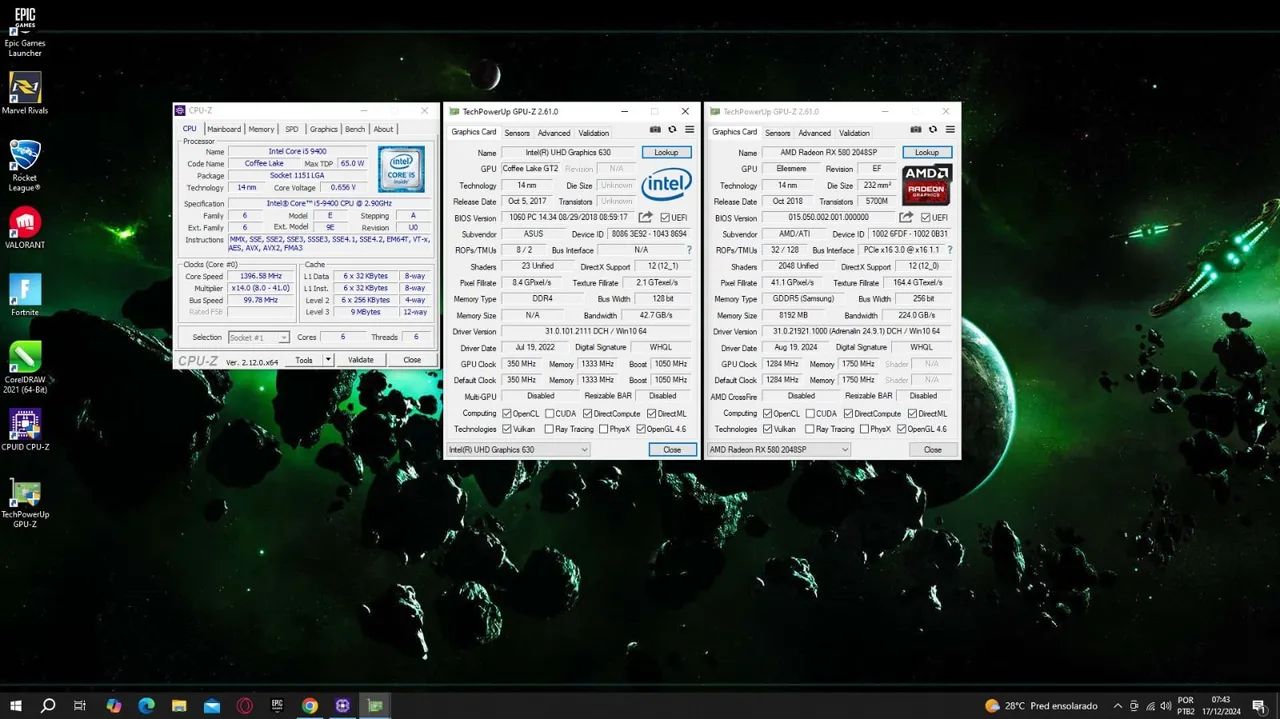
Task: Select the VALORANT desktop icon
Action: coord(25,228)
